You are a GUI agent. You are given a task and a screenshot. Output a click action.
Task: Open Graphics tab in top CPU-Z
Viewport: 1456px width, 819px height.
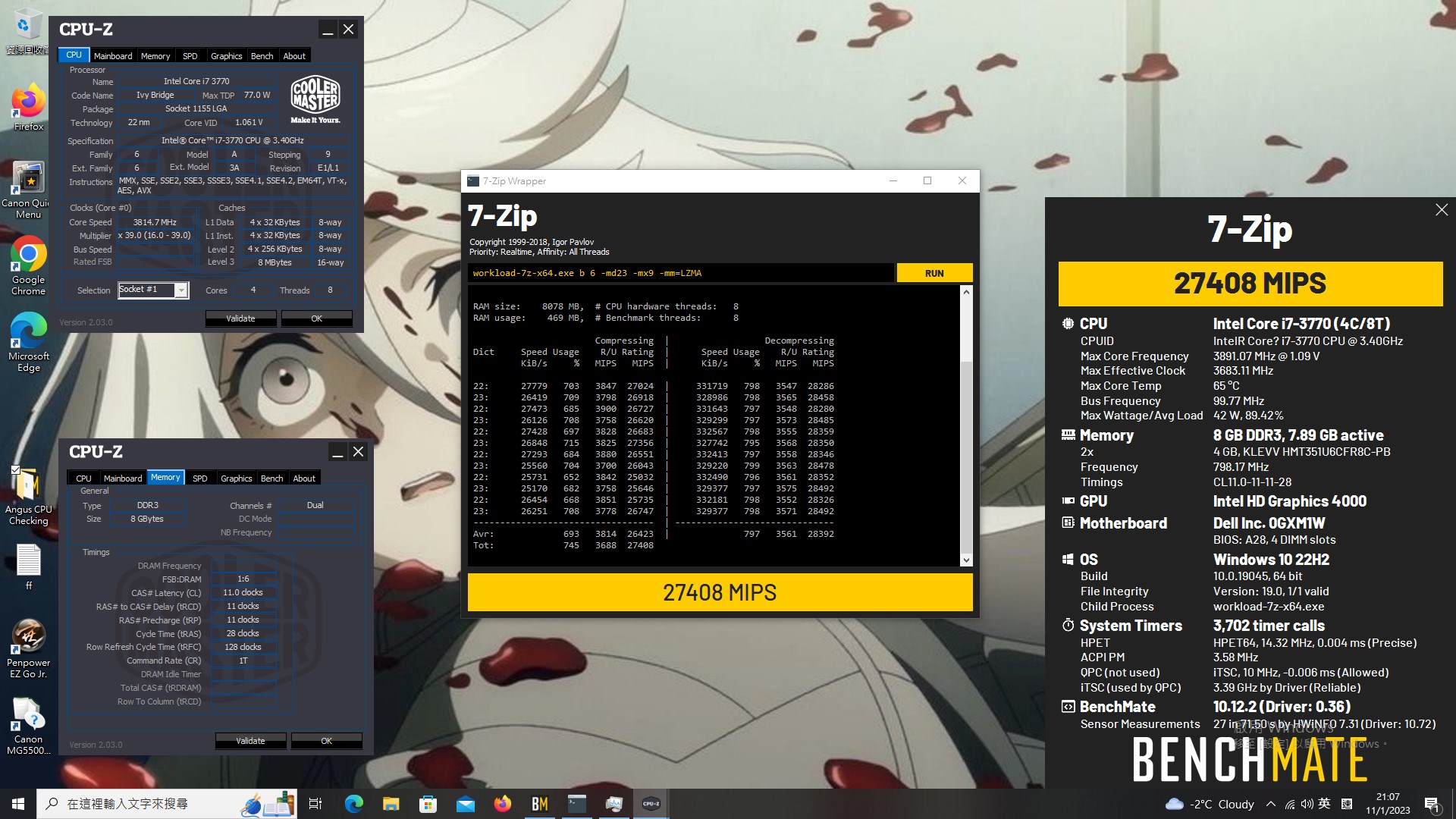[226, 56]
